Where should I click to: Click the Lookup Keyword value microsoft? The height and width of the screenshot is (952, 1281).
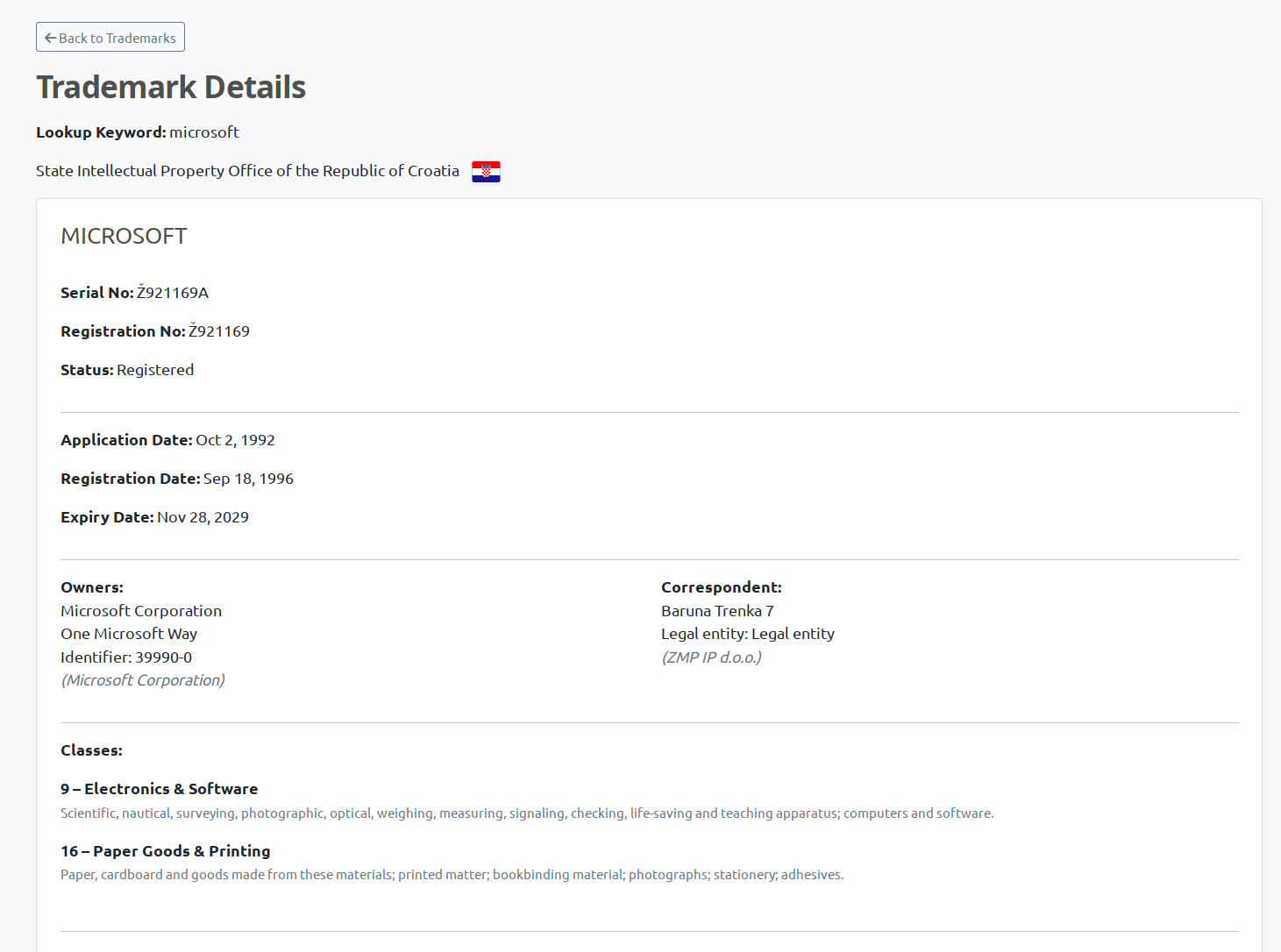(204, 132)
